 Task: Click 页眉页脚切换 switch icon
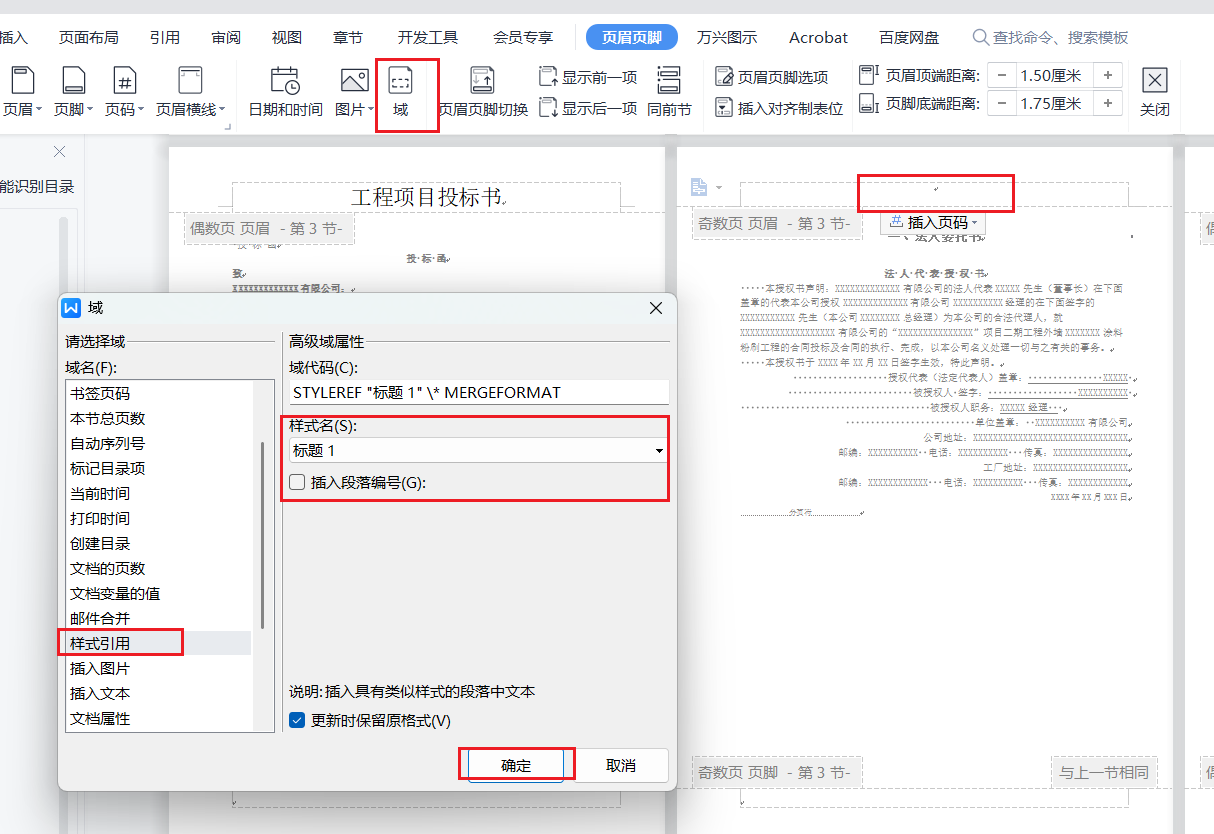coord(482,90)
